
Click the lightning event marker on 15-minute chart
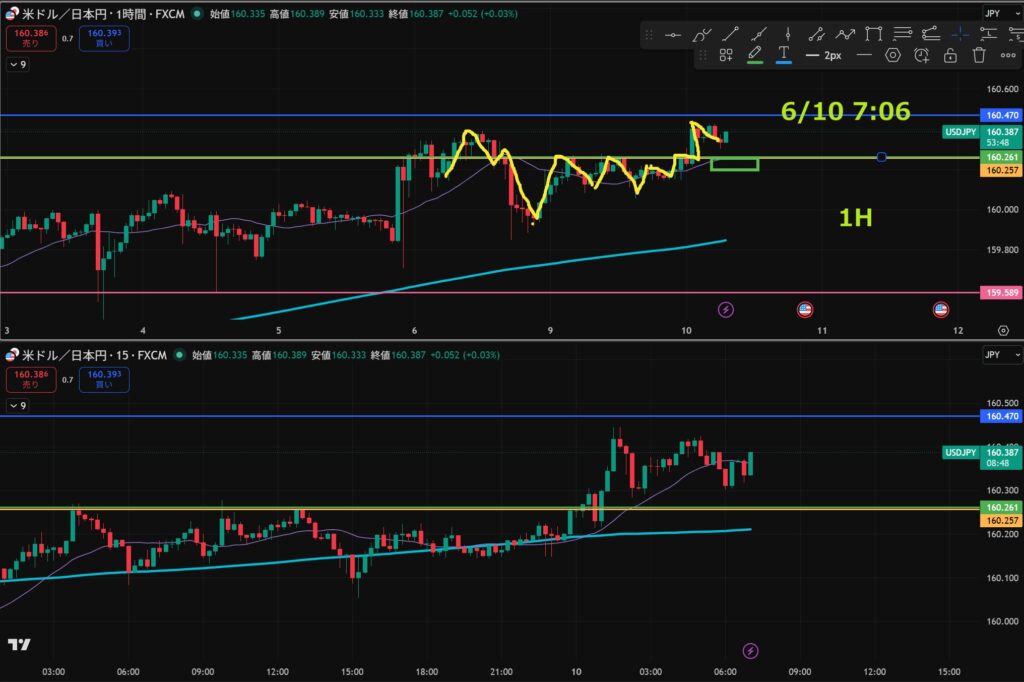pyautogui.click(x=750, y=651)
